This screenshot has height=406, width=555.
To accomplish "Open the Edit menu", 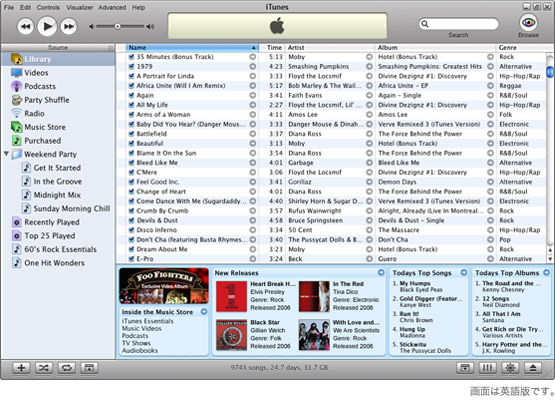I will click(x=25, y=7).
